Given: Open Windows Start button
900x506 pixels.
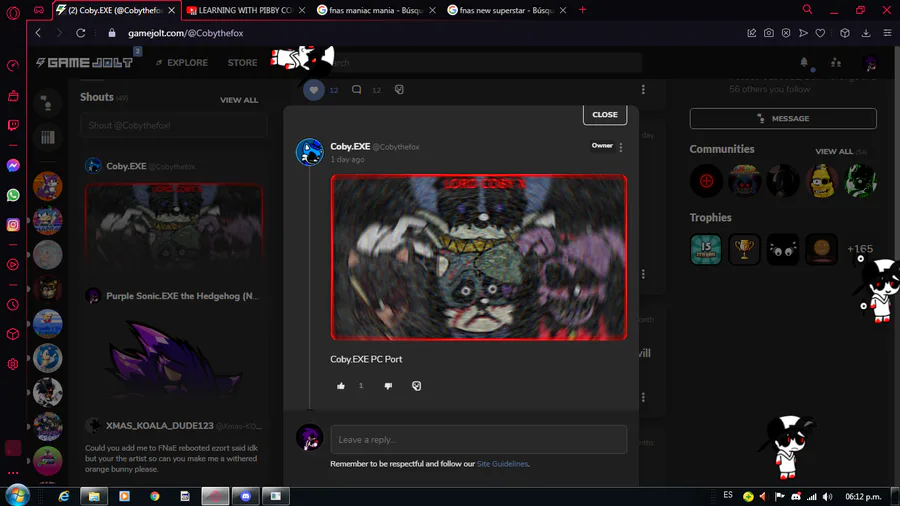Looking at the screenshot, I should 17,496.
